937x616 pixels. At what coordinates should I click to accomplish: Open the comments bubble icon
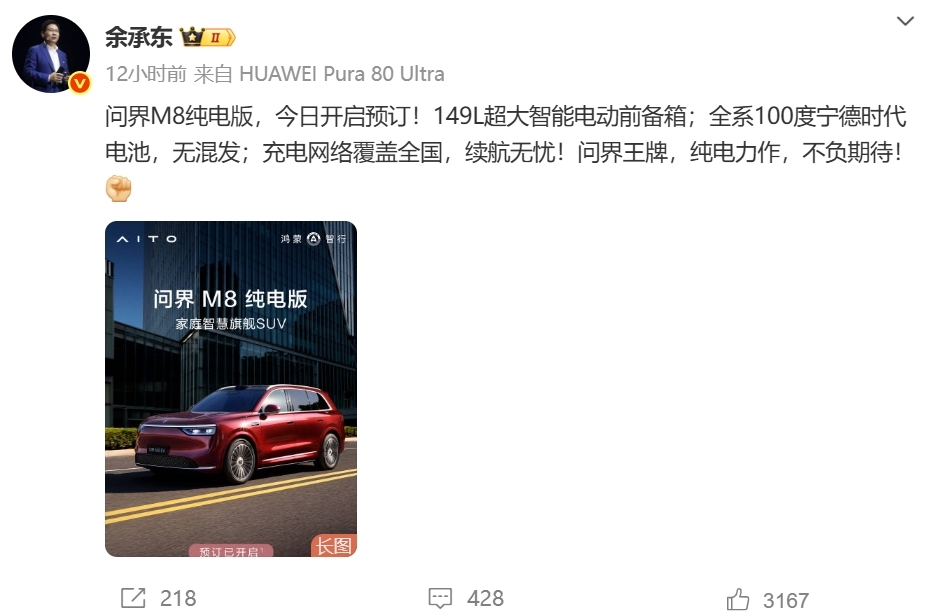coord(440,598)
